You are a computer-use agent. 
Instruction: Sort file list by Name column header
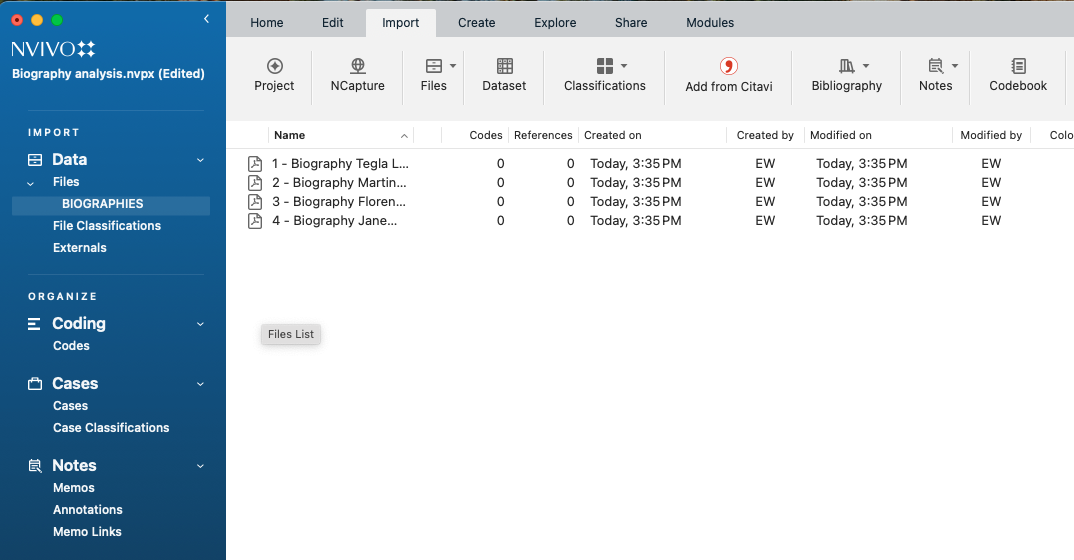click(x=290, y=135)
